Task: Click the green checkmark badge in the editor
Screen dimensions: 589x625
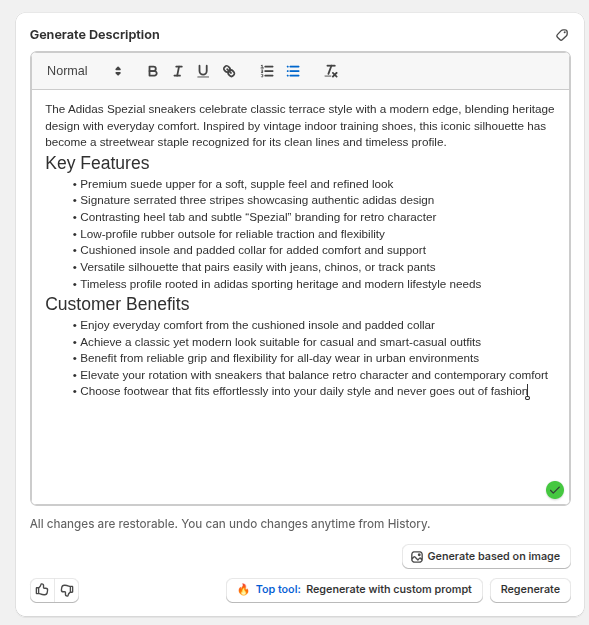Action: 555,490
